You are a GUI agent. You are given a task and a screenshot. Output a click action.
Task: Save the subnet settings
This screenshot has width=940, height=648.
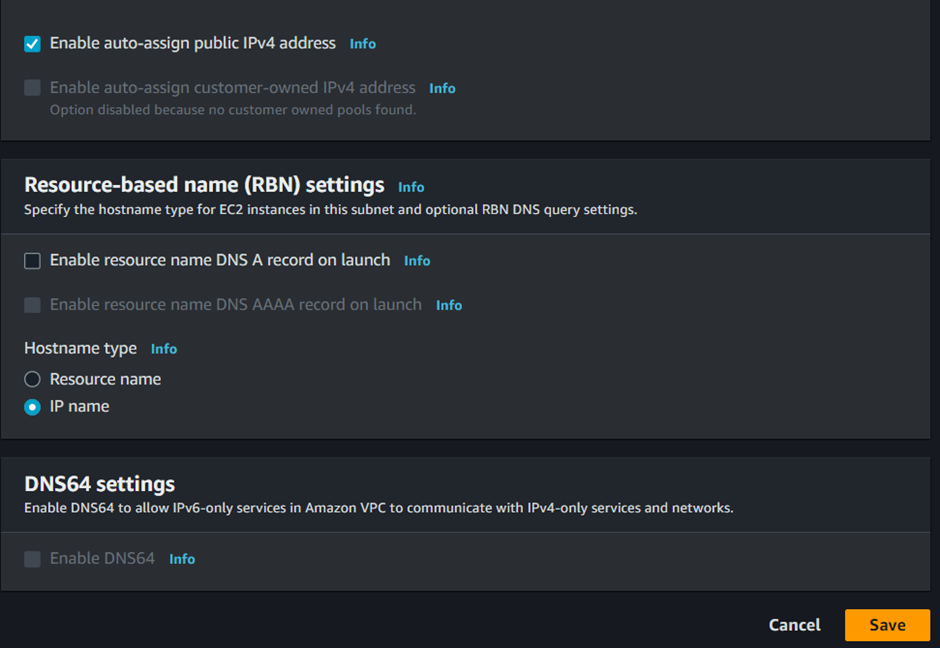pos(887,625)
